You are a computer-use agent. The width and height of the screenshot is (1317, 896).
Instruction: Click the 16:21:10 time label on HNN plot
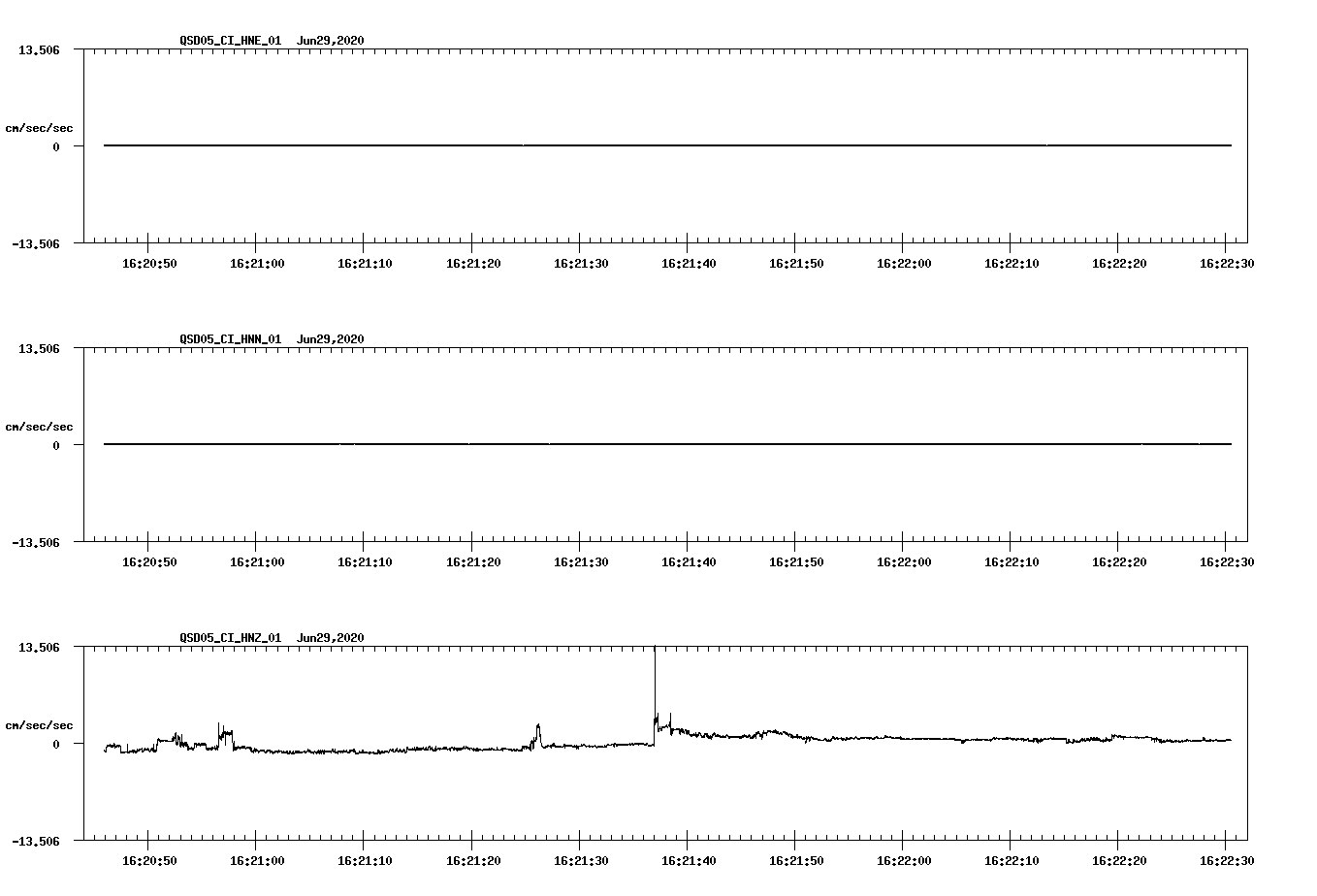click(x=365, y=562)
